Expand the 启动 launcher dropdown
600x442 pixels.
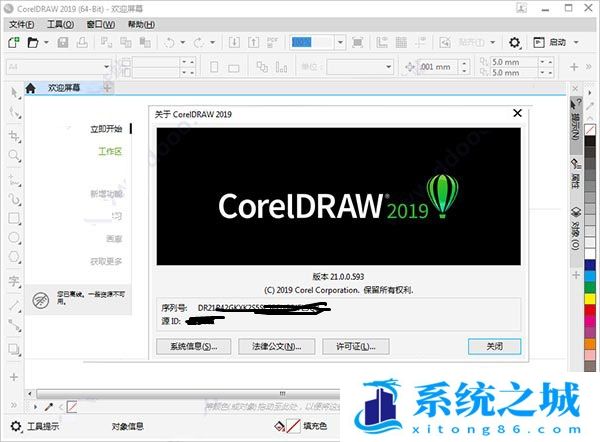[x=576, y=42]
